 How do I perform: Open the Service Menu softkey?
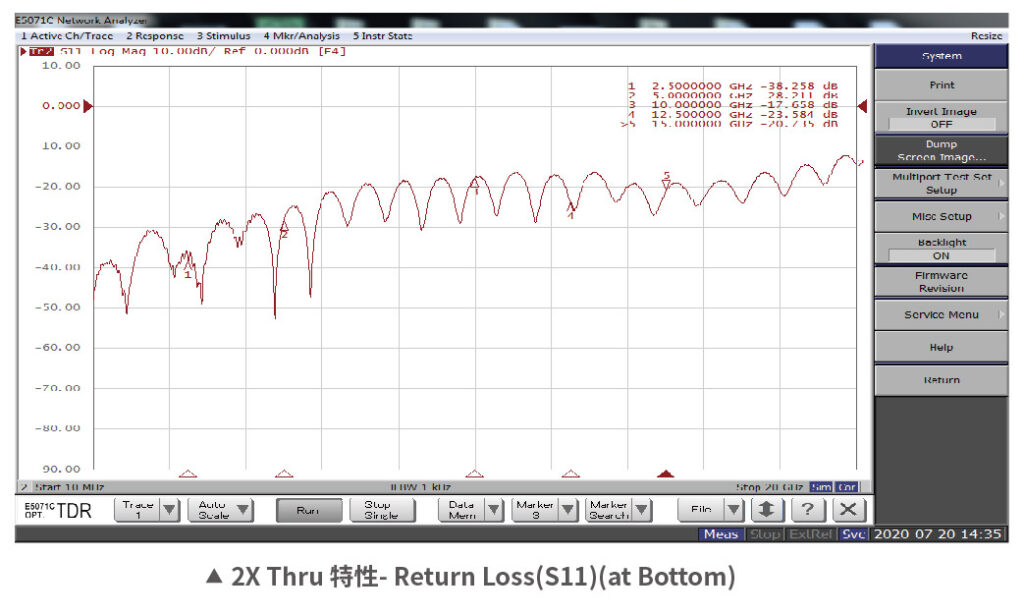(941, 315)
